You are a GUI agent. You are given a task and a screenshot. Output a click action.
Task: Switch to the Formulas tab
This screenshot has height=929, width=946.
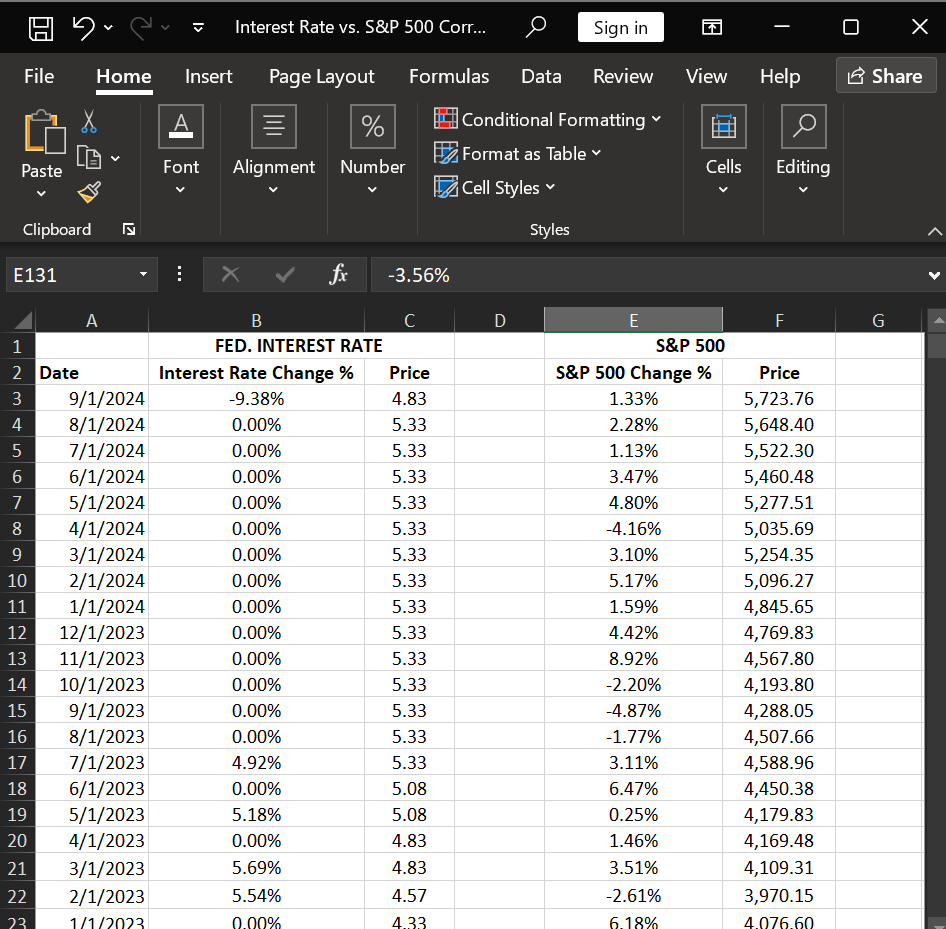[448, 76]
